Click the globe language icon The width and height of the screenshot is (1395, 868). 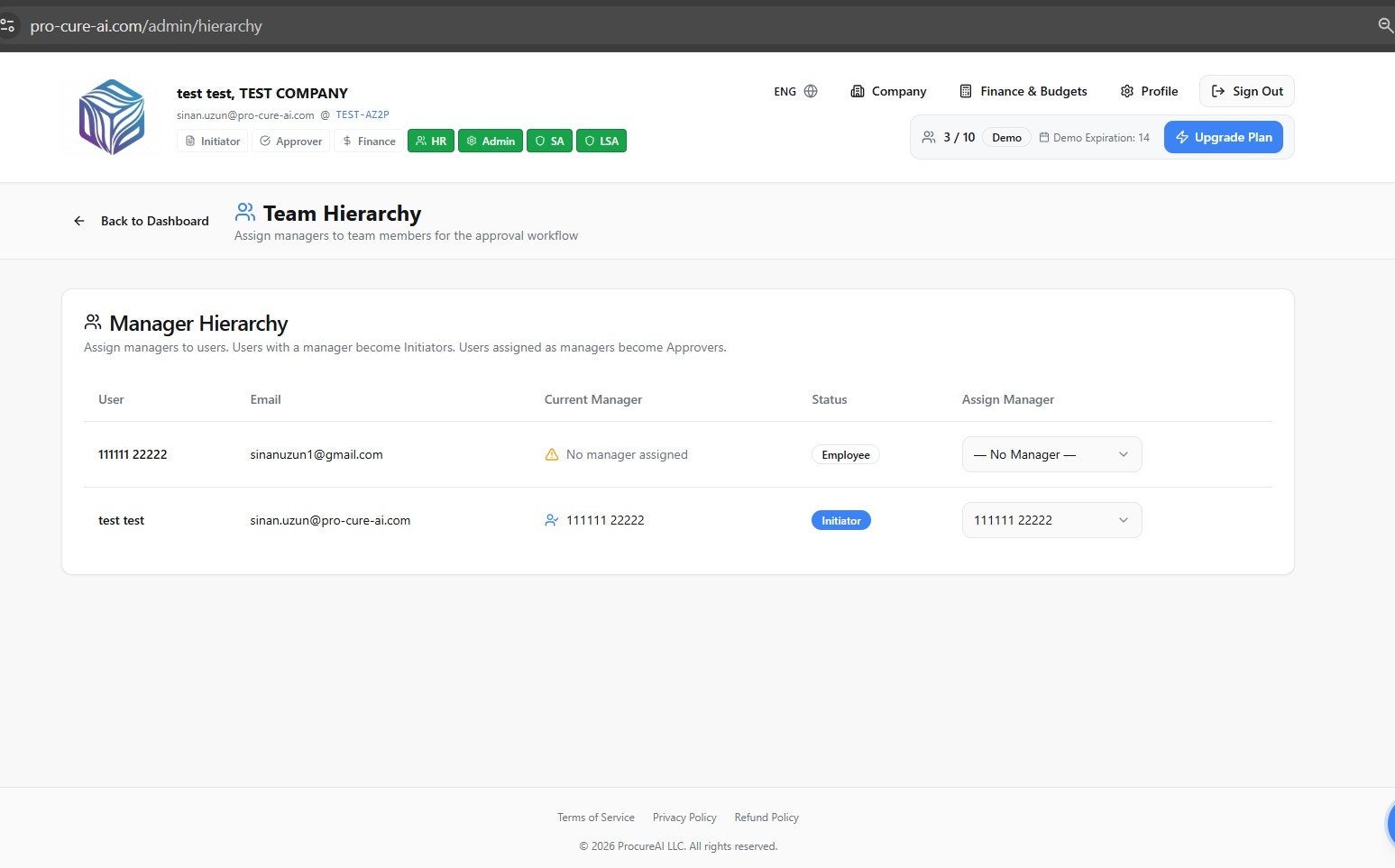(811, 91)
